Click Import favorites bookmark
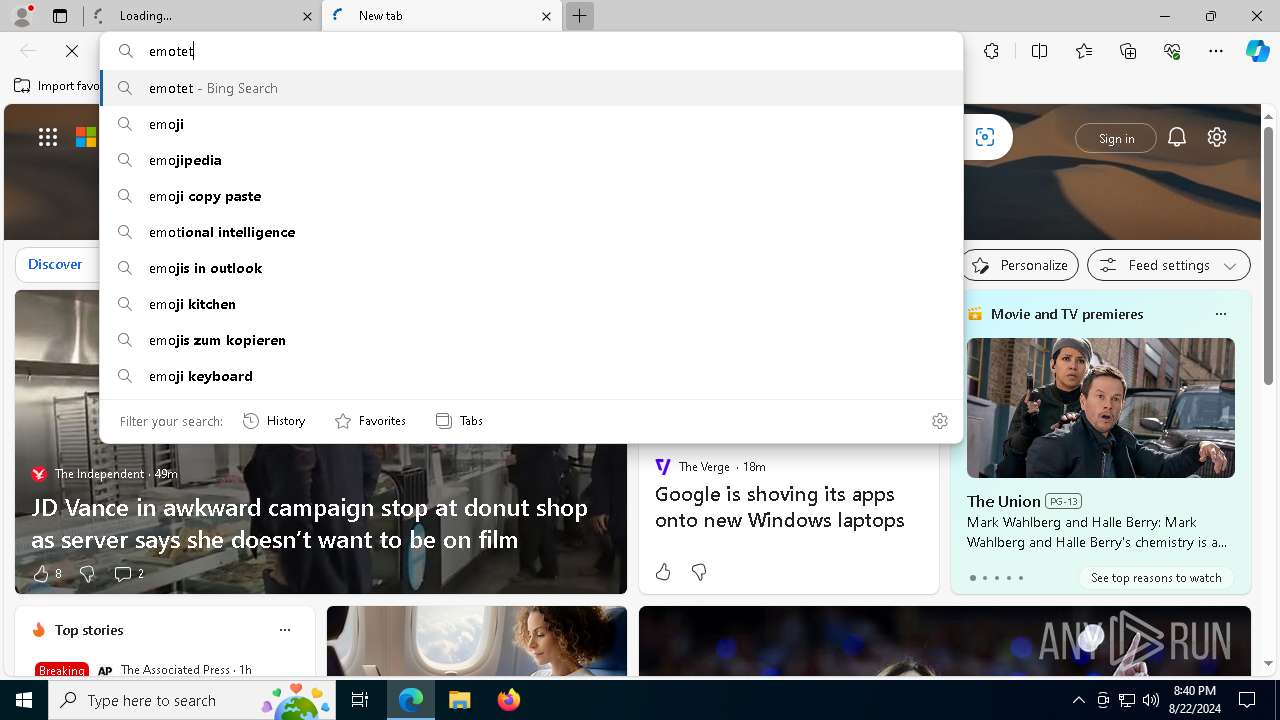 tap(57, 86)
